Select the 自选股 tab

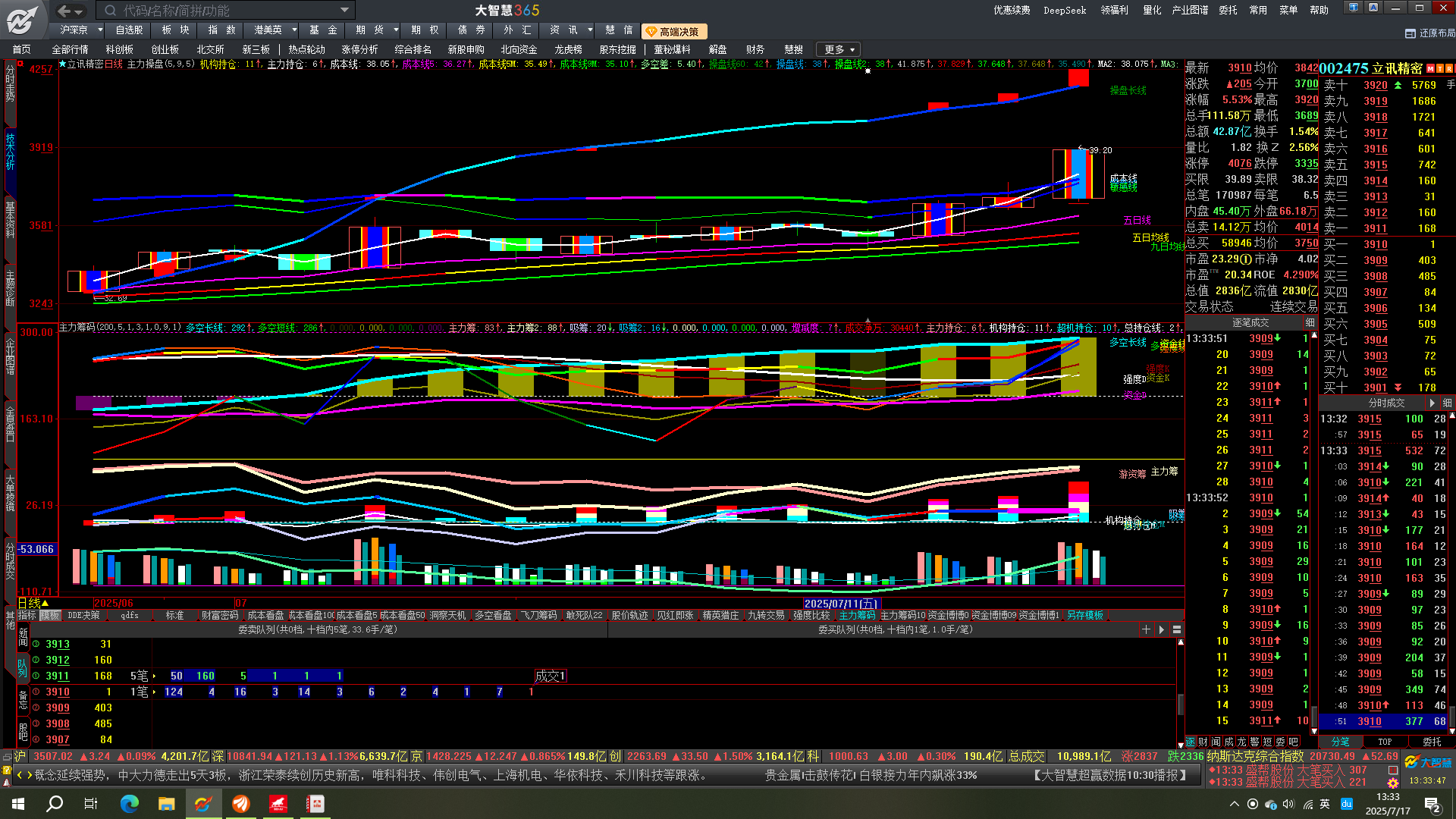pyautogui.click(x=129, y=30)
